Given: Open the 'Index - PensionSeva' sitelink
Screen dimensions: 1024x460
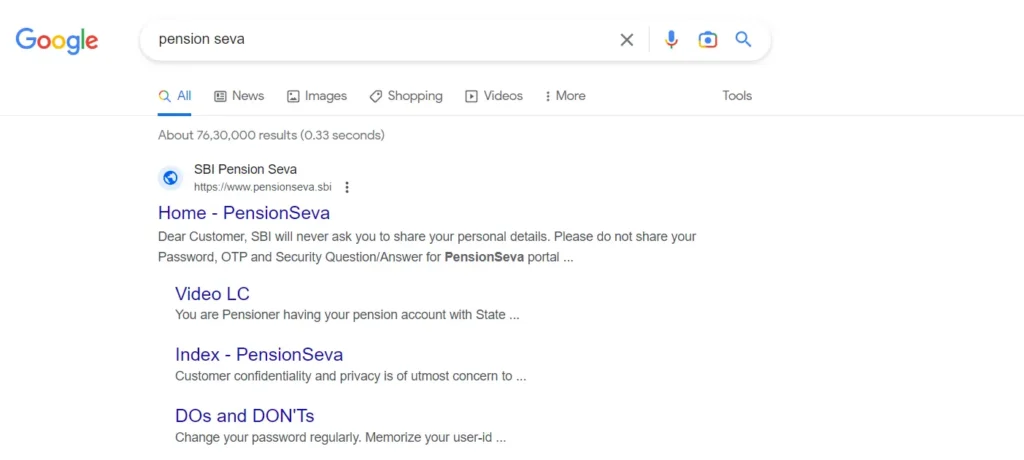Looking at the screenshot, I should click(x=259, y=355).
